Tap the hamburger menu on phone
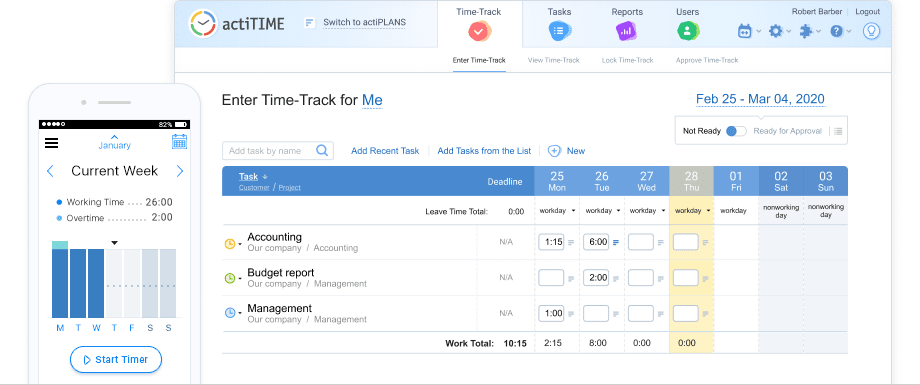Image resolution: width=920 pixels, height=385 pixels. click(x=52, y=143)
